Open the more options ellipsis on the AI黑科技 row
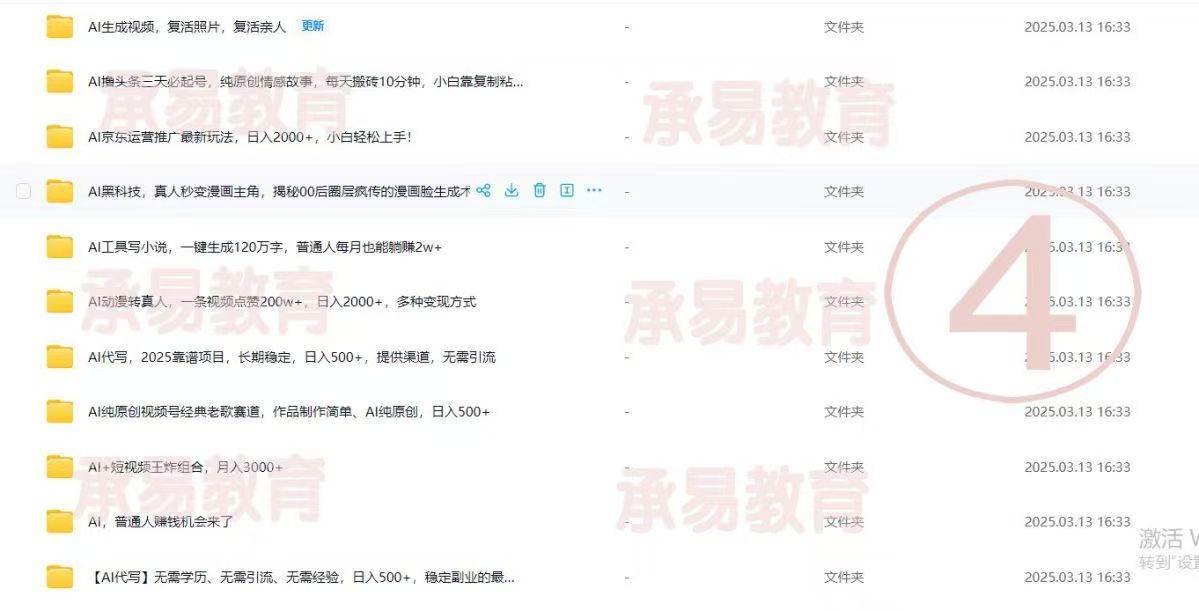The height and width of the screenshot is (611, 1199). tap(594, 190)
